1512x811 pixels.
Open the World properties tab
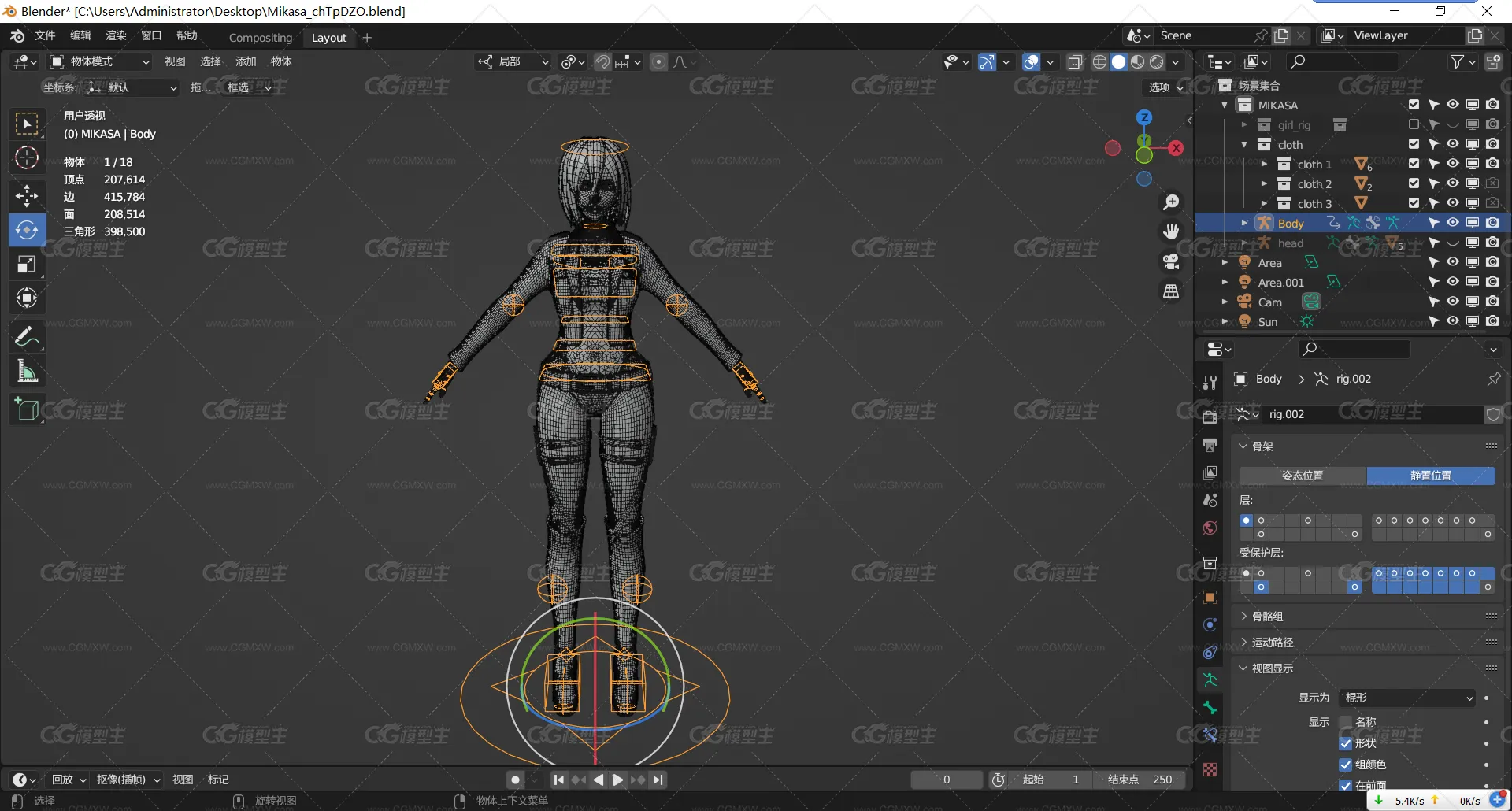pos(1210,528)
